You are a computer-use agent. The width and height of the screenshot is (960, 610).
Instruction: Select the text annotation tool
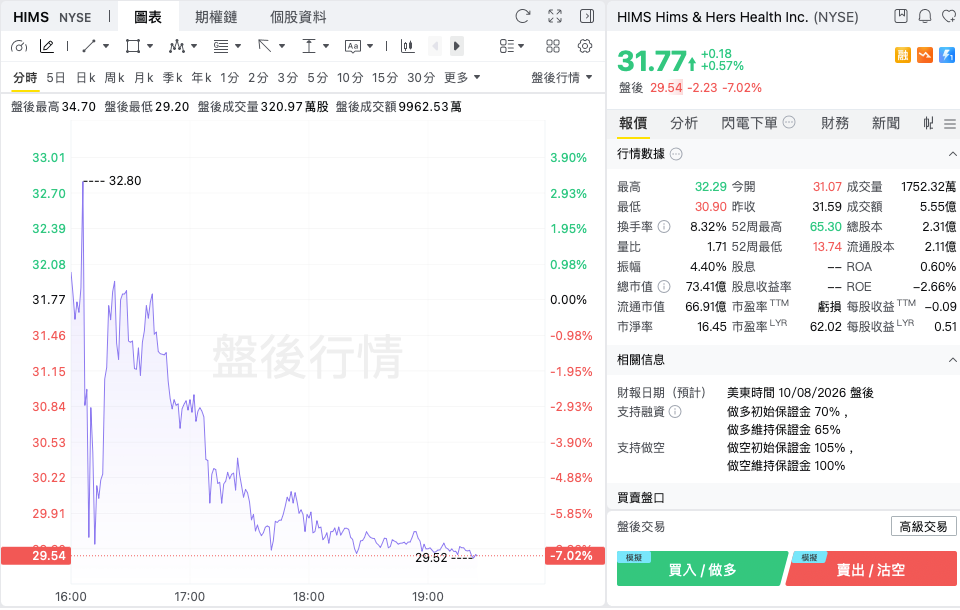click(353, 46)
